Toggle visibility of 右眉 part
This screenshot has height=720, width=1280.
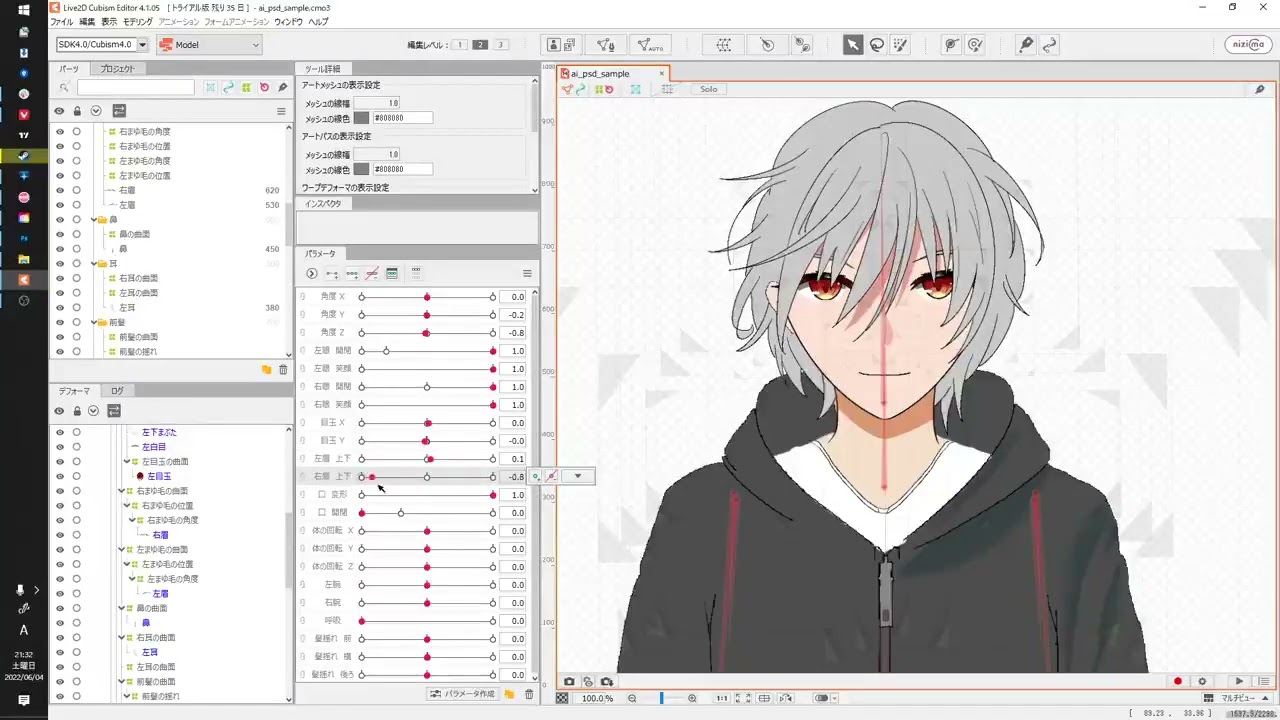(x=60, y=190)
